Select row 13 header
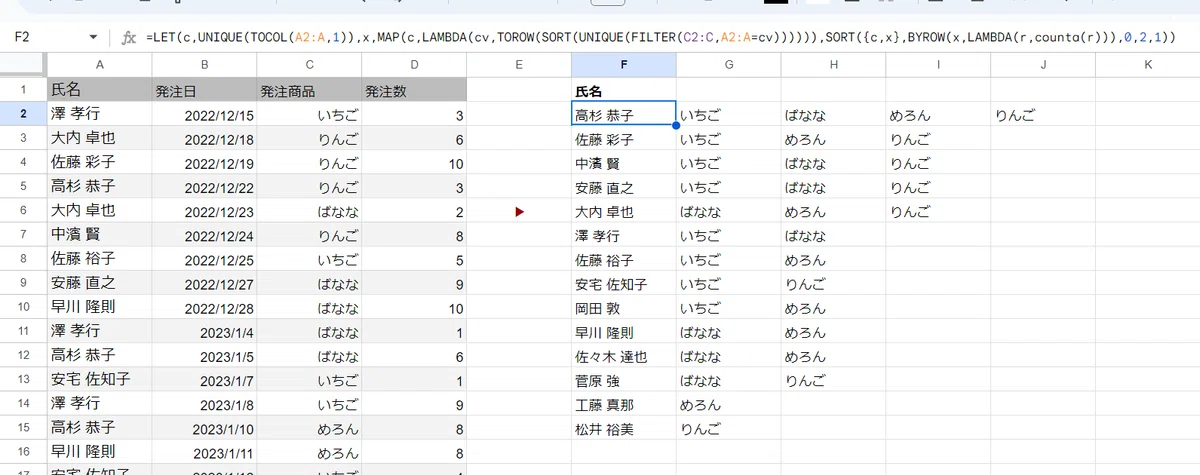Viewport: 1200px width, 475px height. (x=23, y=379)
